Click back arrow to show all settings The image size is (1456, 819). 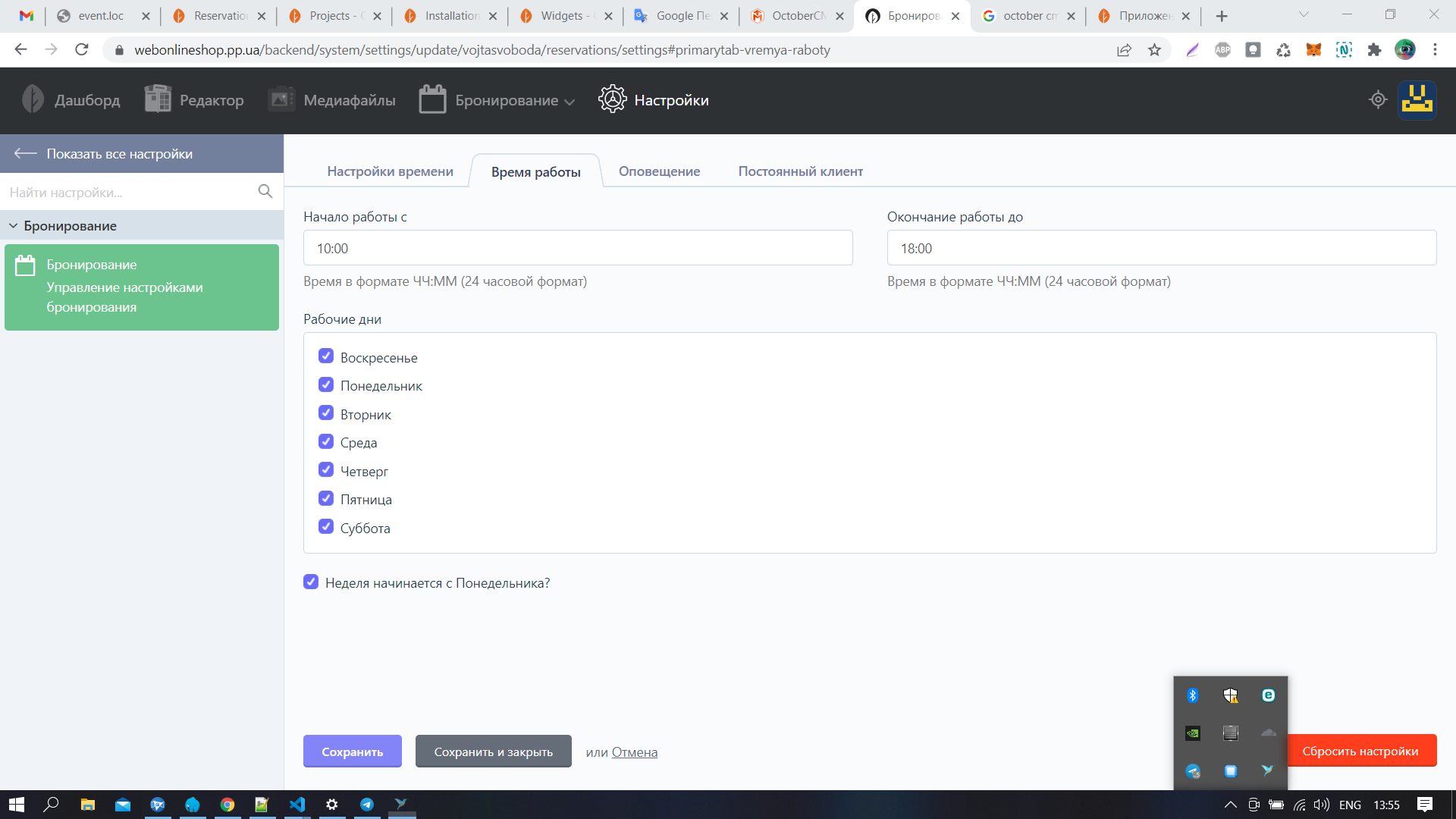[x=25, y=153]
